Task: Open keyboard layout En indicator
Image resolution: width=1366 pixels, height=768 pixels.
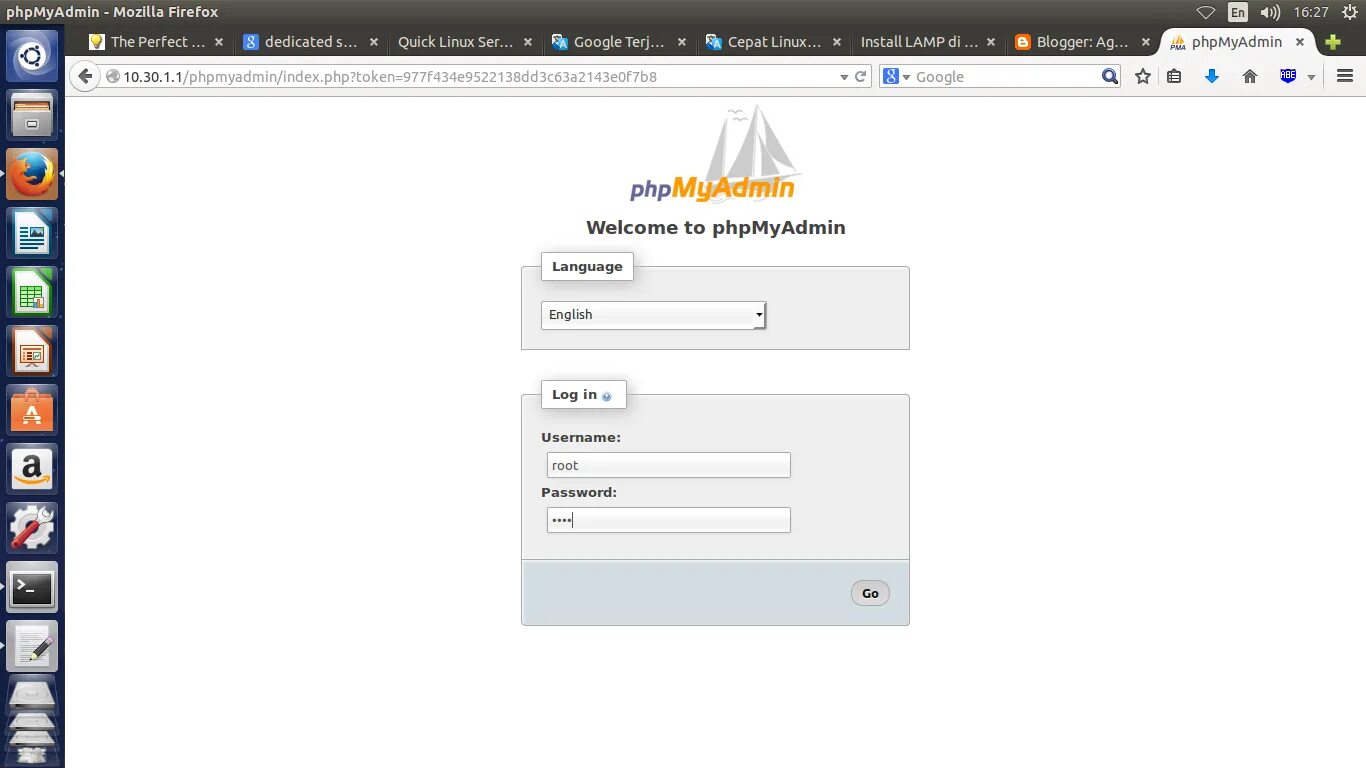Action: pos(1238,12)
